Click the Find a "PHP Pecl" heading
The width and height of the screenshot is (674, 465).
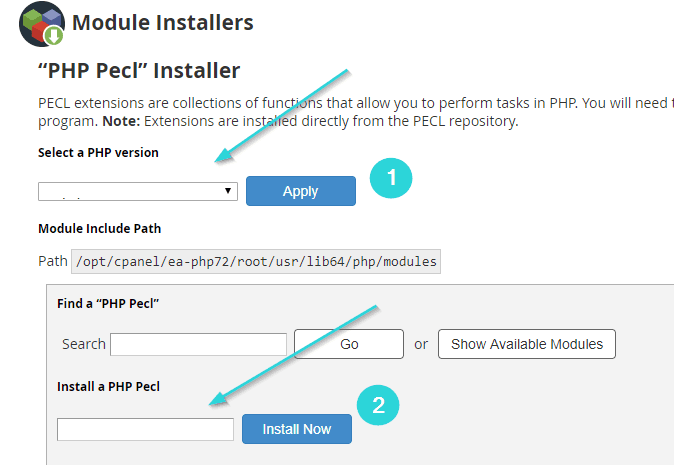click(x=108, y=303)
